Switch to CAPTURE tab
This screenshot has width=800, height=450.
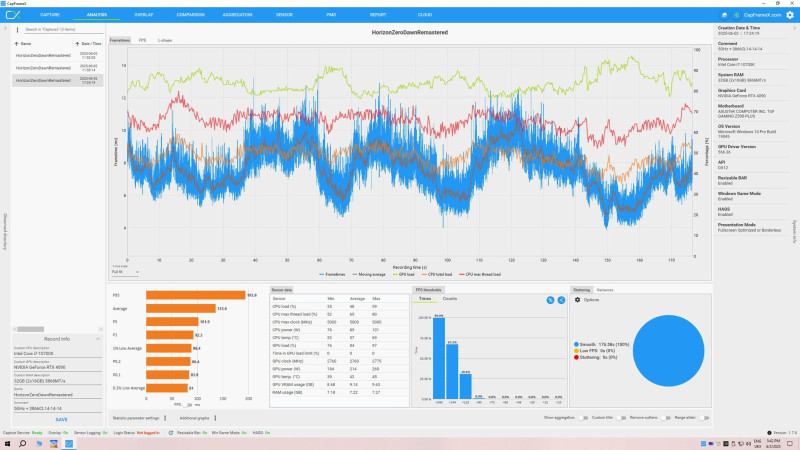[x=50, y=15]
